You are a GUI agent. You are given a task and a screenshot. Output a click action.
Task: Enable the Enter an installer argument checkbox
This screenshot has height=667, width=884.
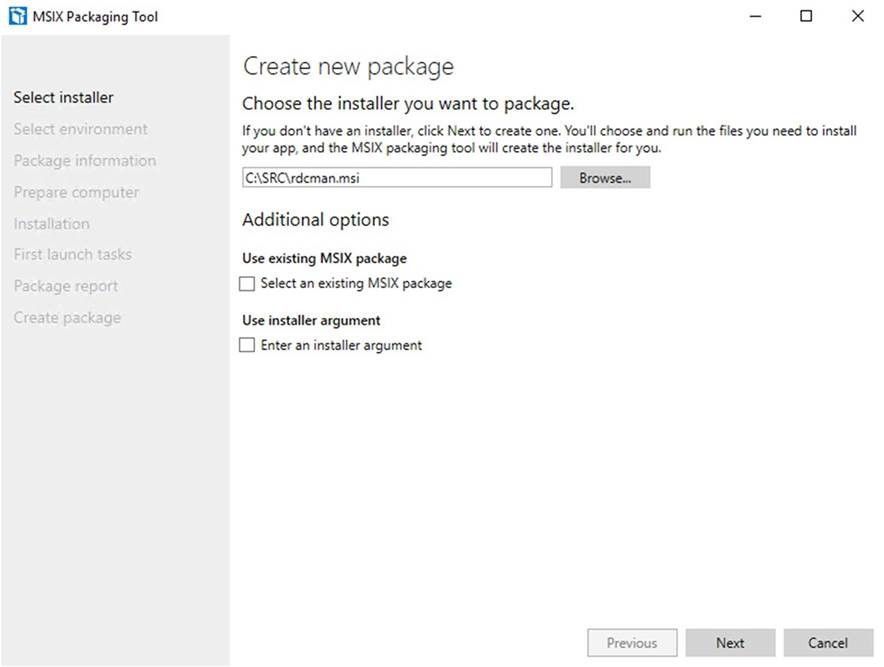247,345
